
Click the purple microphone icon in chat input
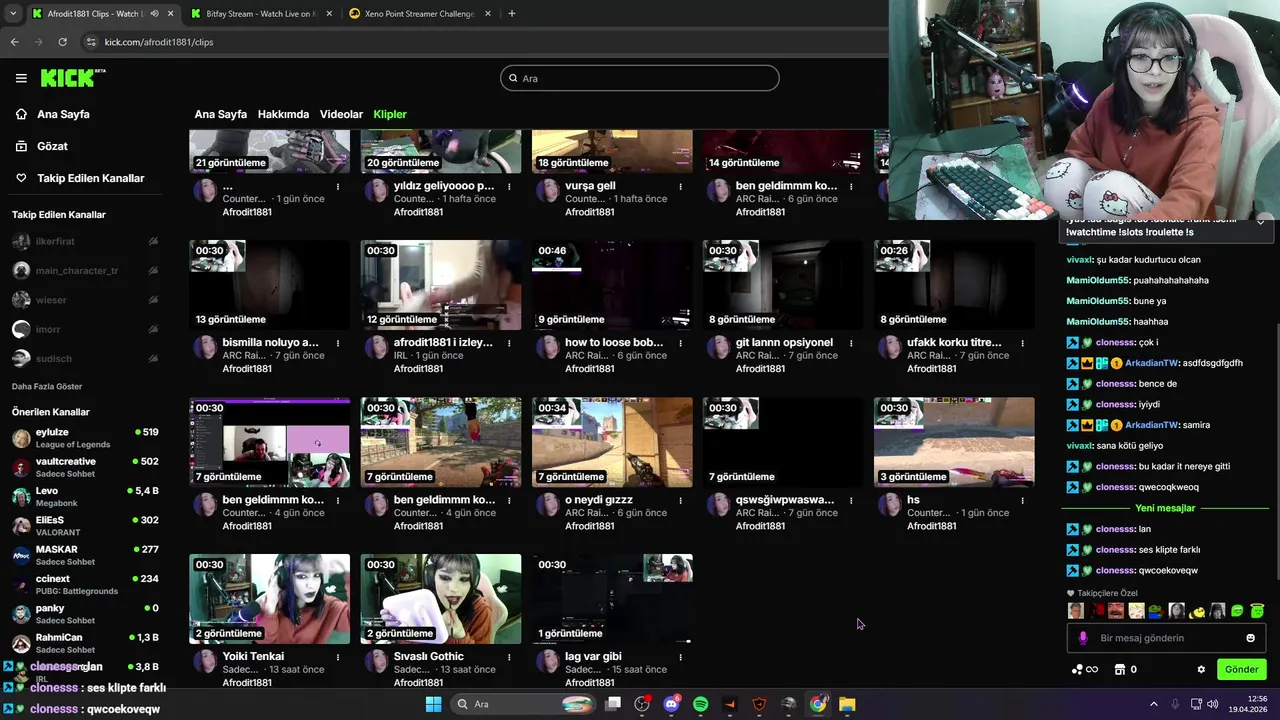(1083, 638)
